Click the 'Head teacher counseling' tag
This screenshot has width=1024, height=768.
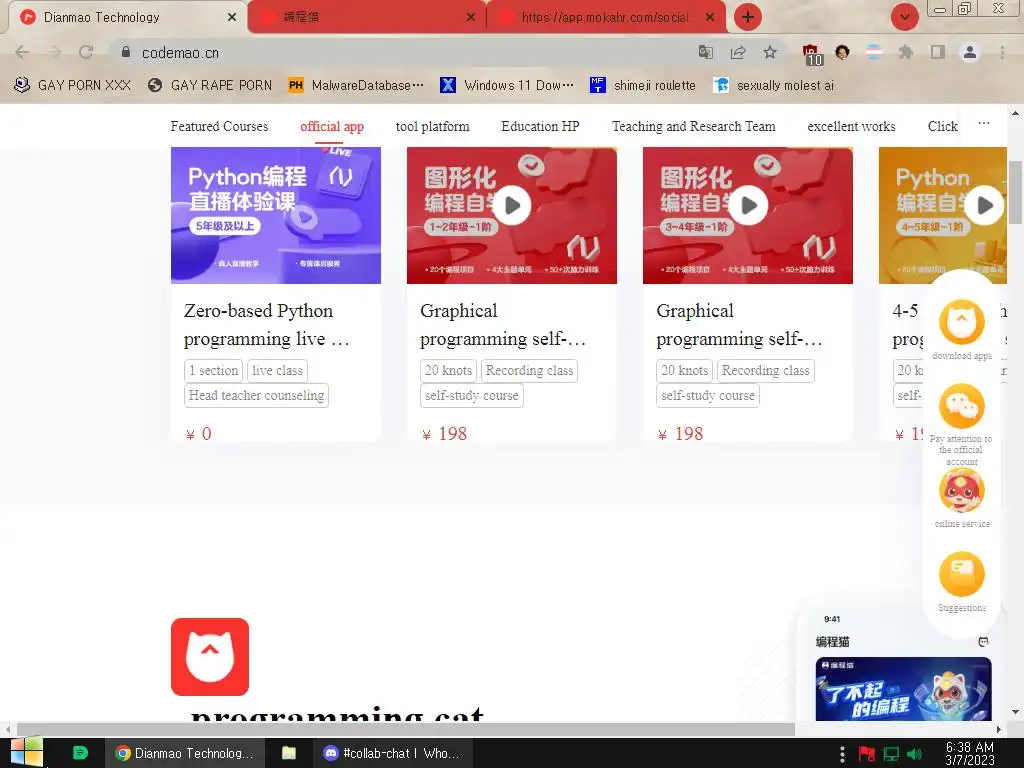point(256,395)
